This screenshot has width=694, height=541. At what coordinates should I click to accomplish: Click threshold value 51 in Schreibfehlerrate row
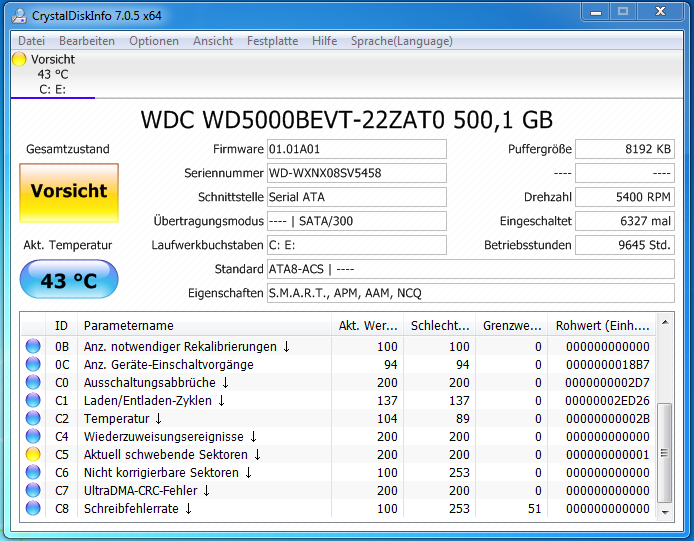(x=534, y=508)
